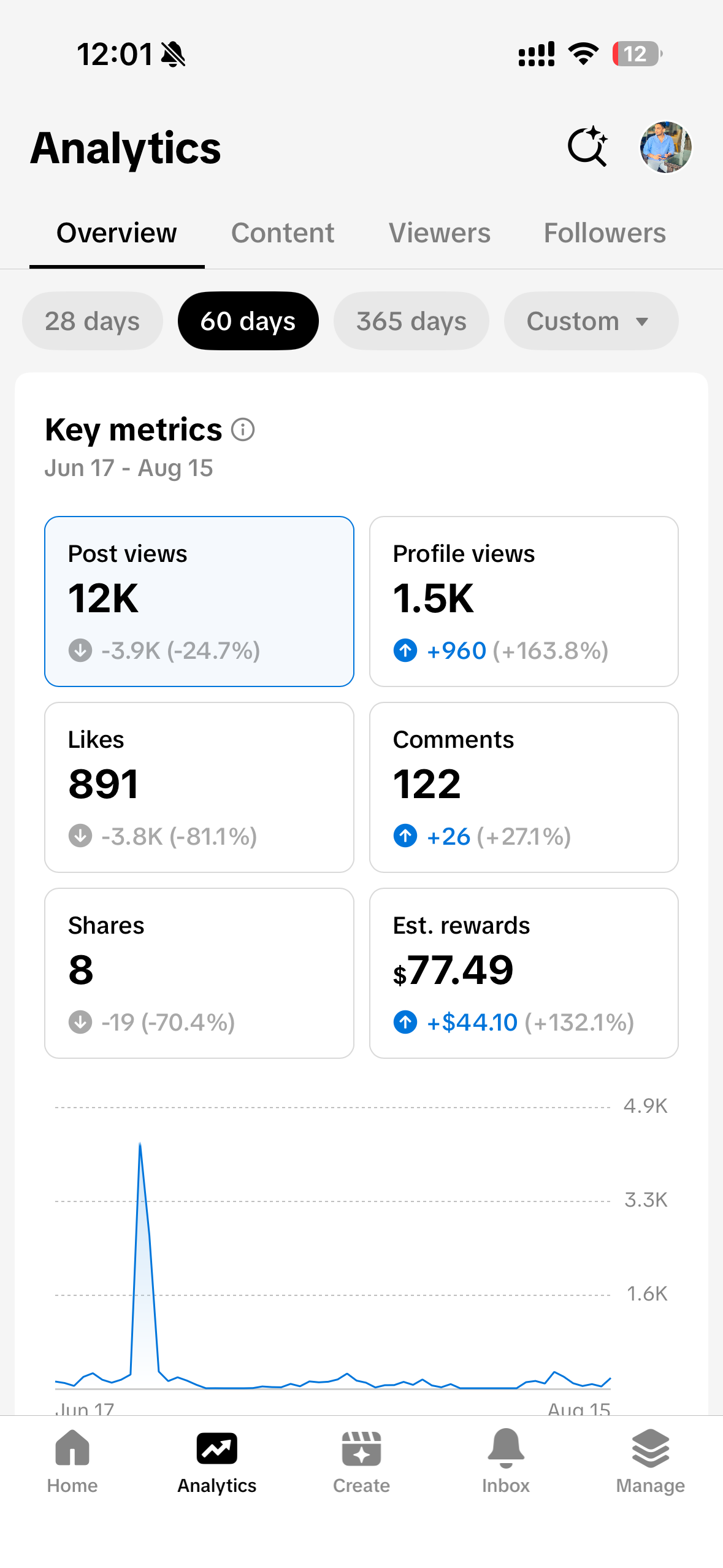Select the 28 days range

93,321
